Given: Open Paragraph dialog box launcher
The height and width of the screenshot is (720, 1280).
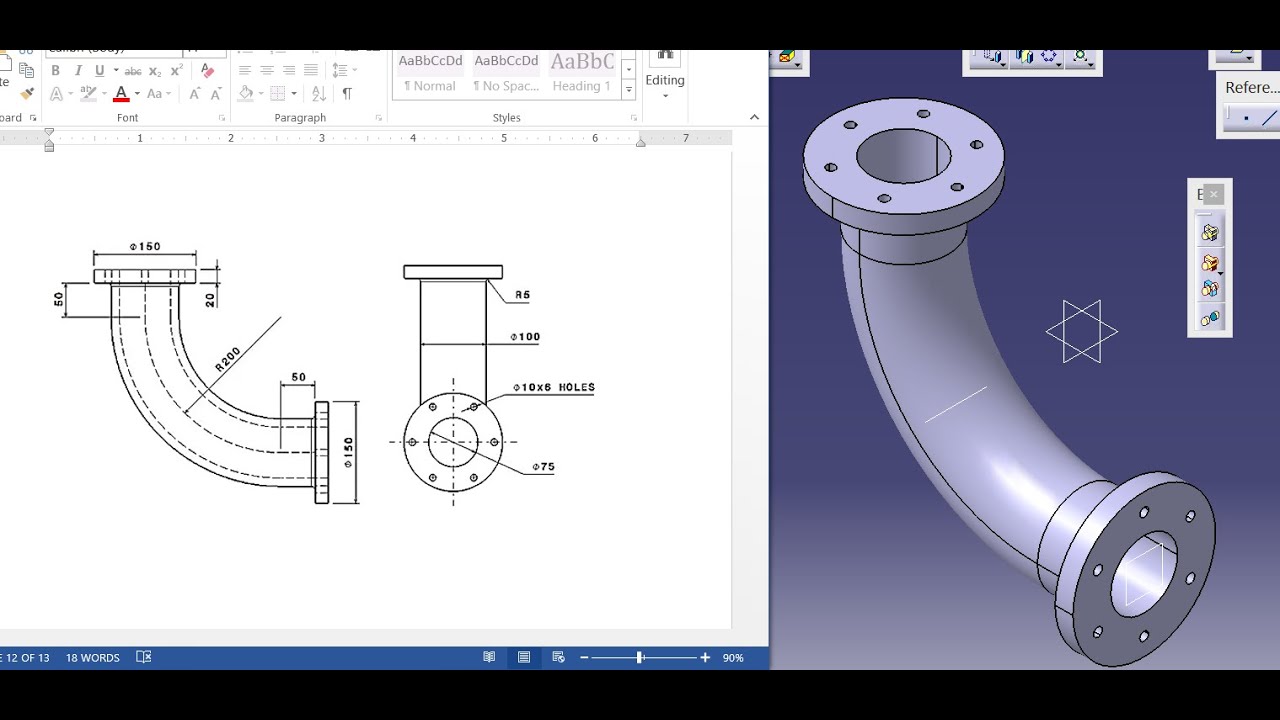Looking at the screenshot, I should pos(379,118).
